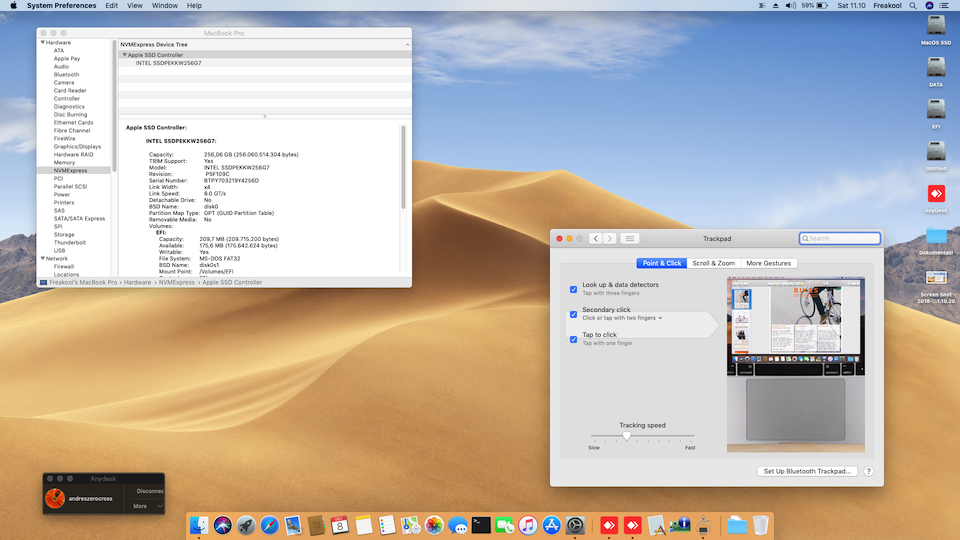Collapse the Hardware section in sidebar
960x540 pixels.
[x=42, y=43]
